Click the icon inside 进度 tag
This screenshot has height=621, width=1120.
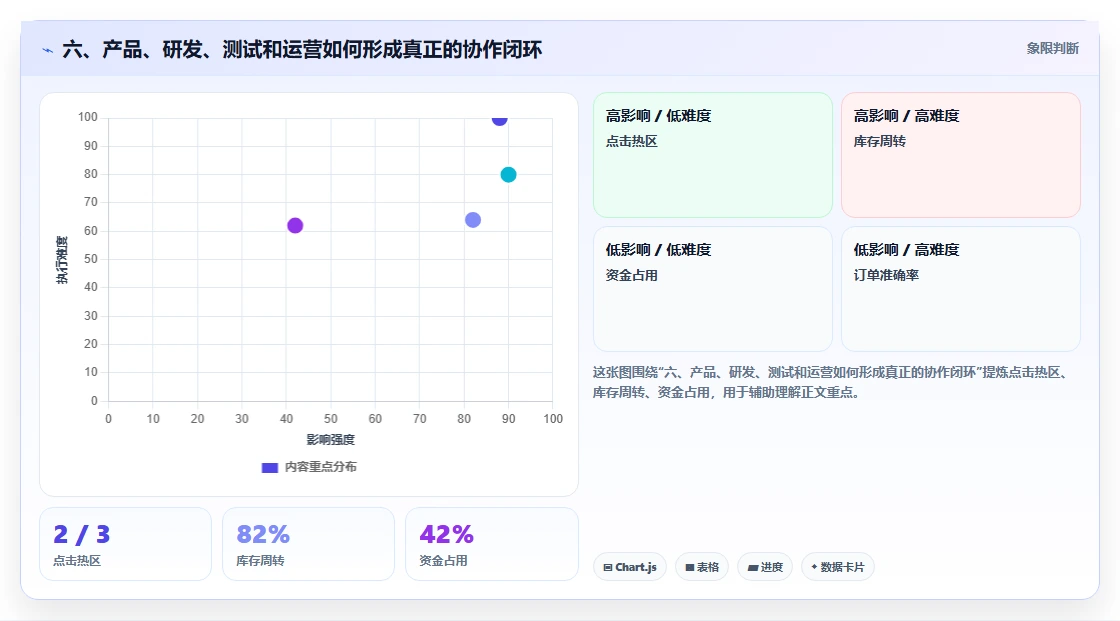pos(753,567)
